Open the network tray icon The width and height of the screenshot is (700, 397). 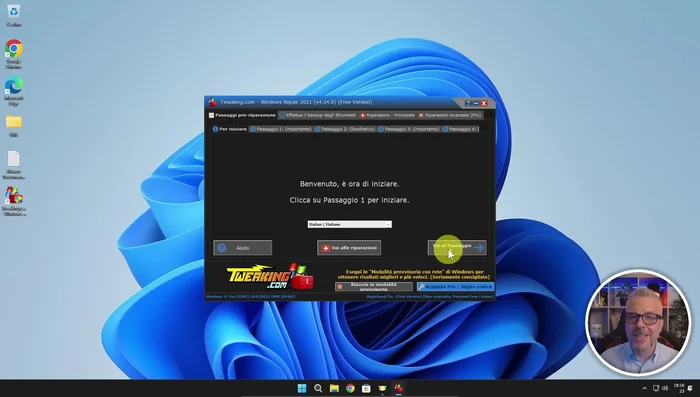point(656,388)
